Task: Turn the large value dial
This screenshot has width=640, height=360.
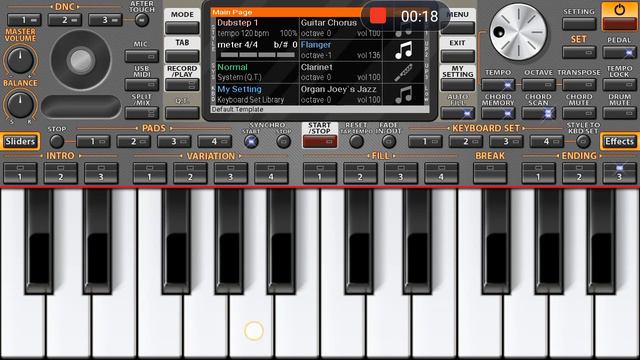Action: point(518,32)
